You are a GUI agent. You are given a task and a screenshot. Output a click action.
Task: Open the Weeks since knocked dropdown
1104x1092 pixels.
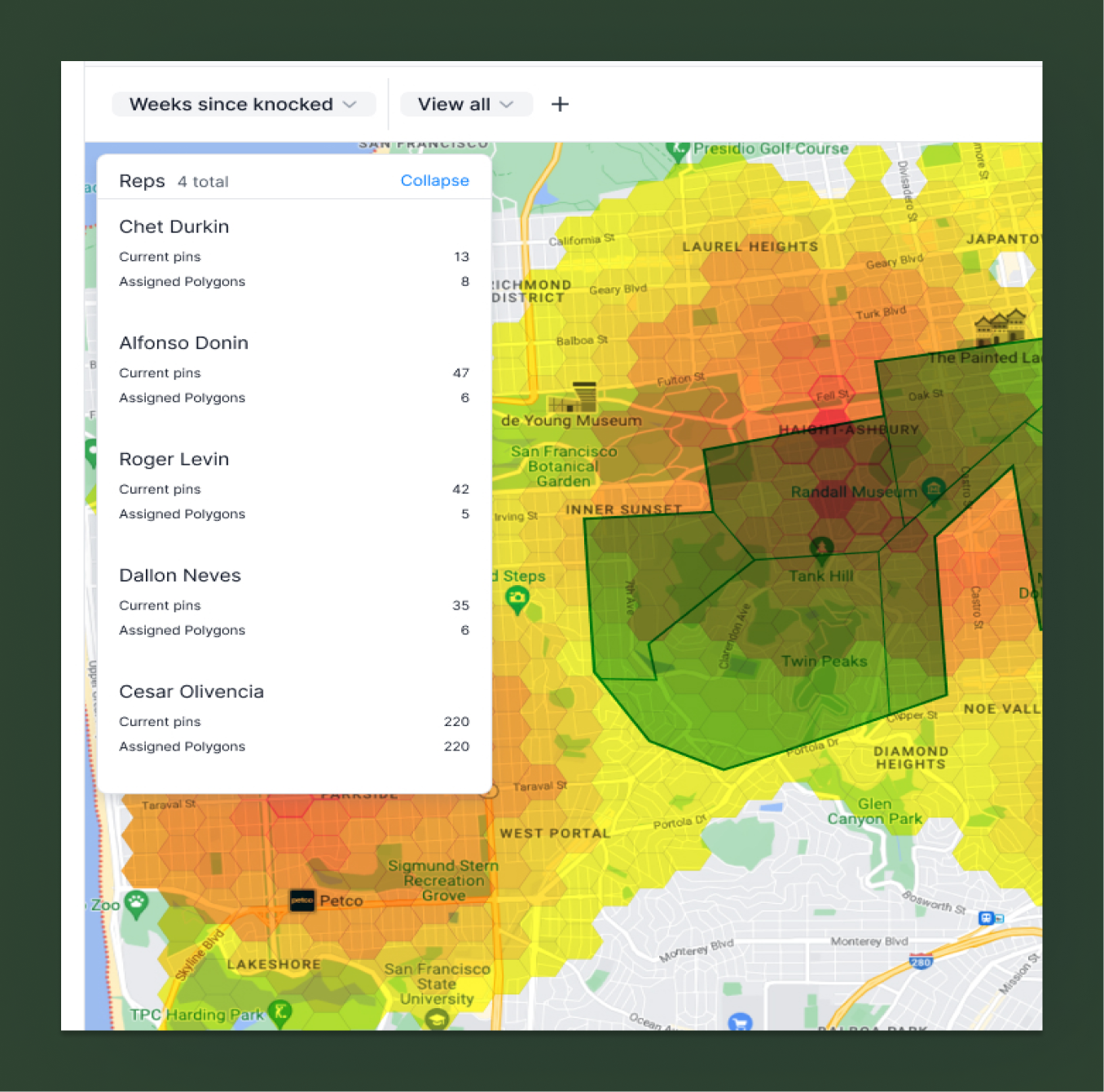pos(244,104)
